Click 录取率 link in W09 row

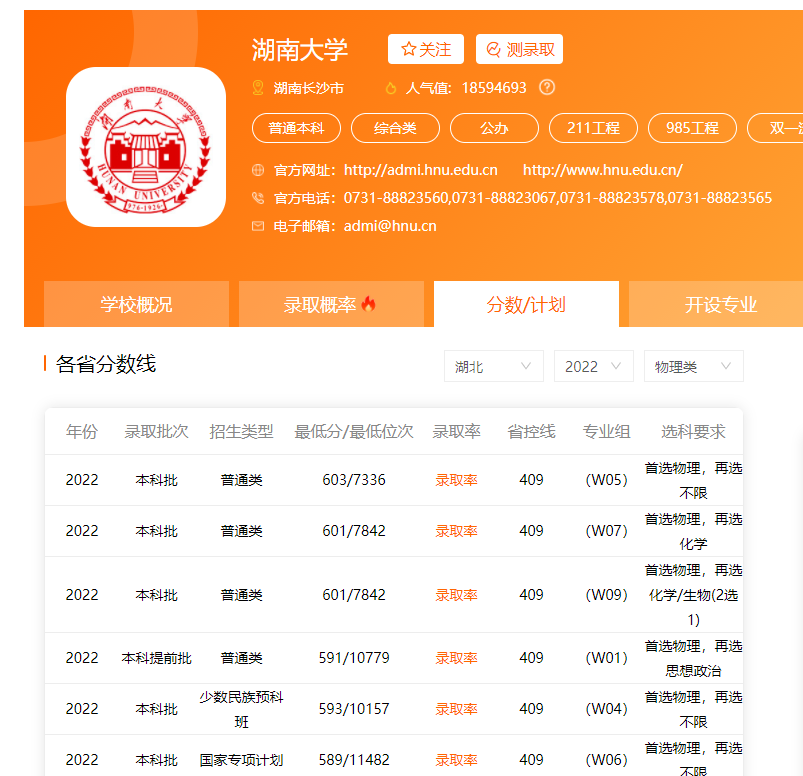(x=456, y=595)
